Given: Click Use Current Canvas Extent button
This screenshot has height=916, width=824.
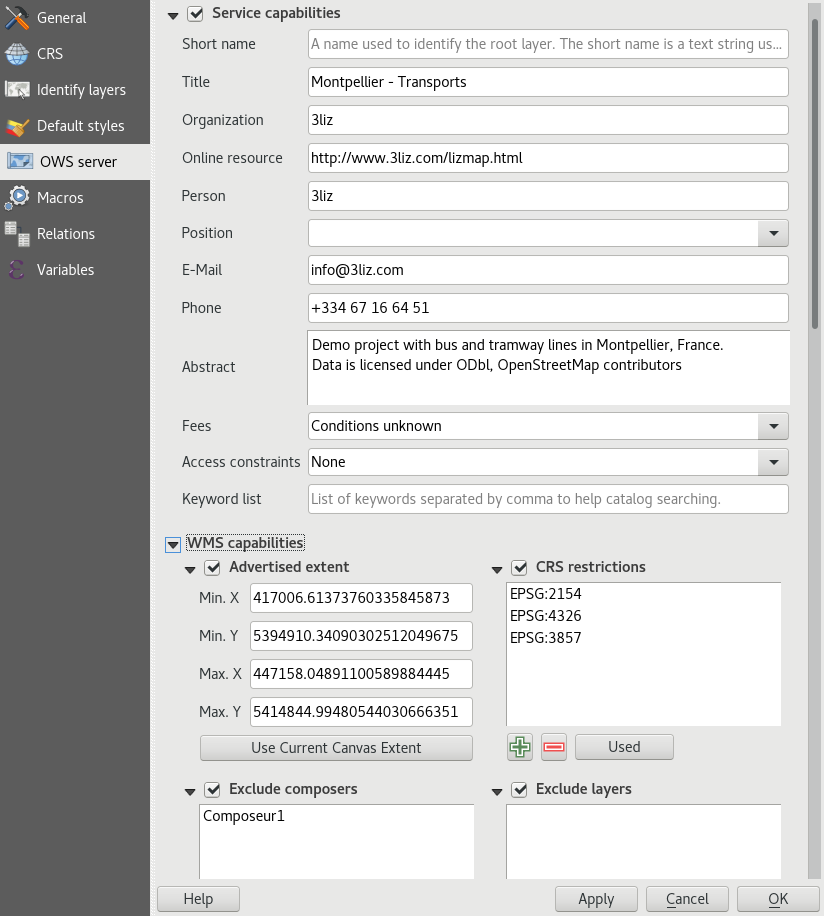Looking at the screenshot, I should click(x=336, y=748).
